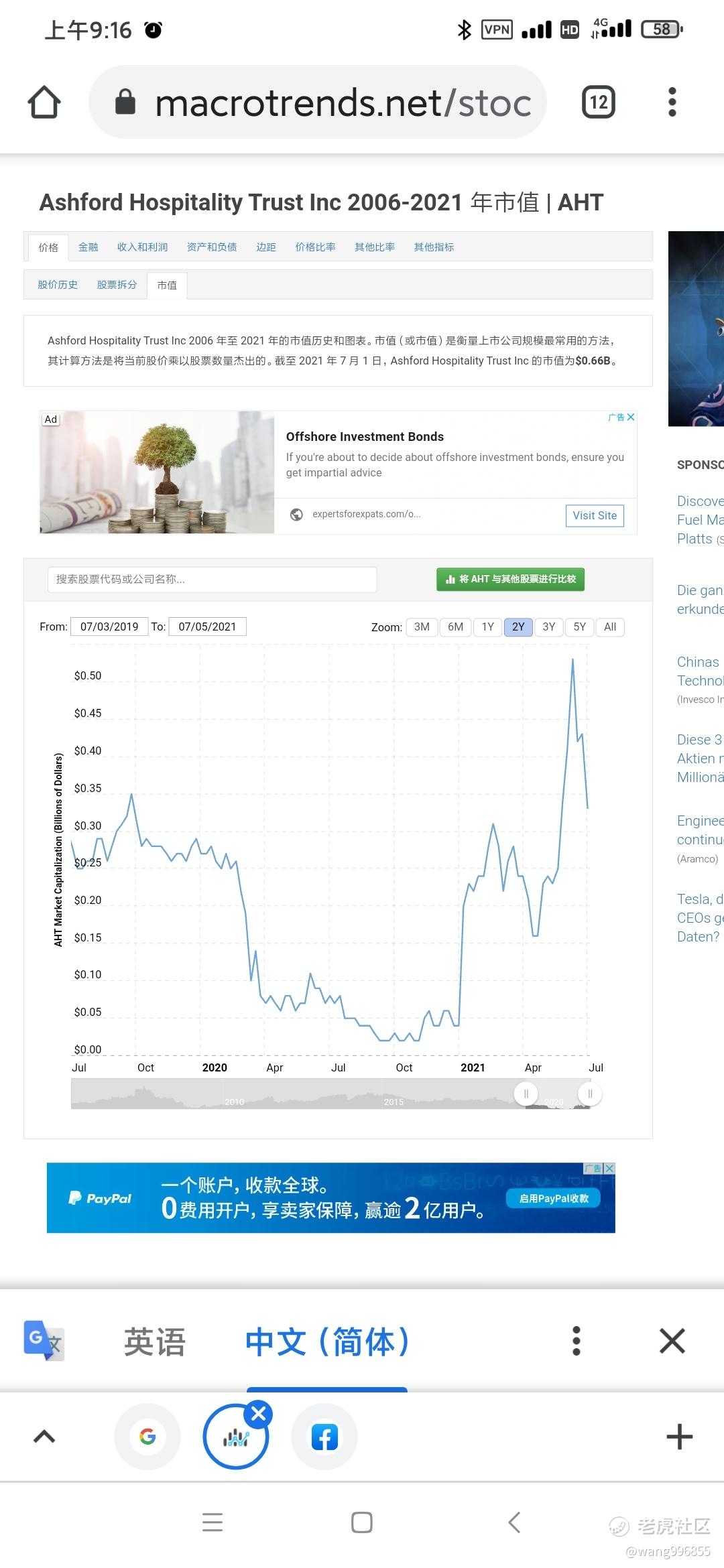Close the translate bar

coord(672,1341)
